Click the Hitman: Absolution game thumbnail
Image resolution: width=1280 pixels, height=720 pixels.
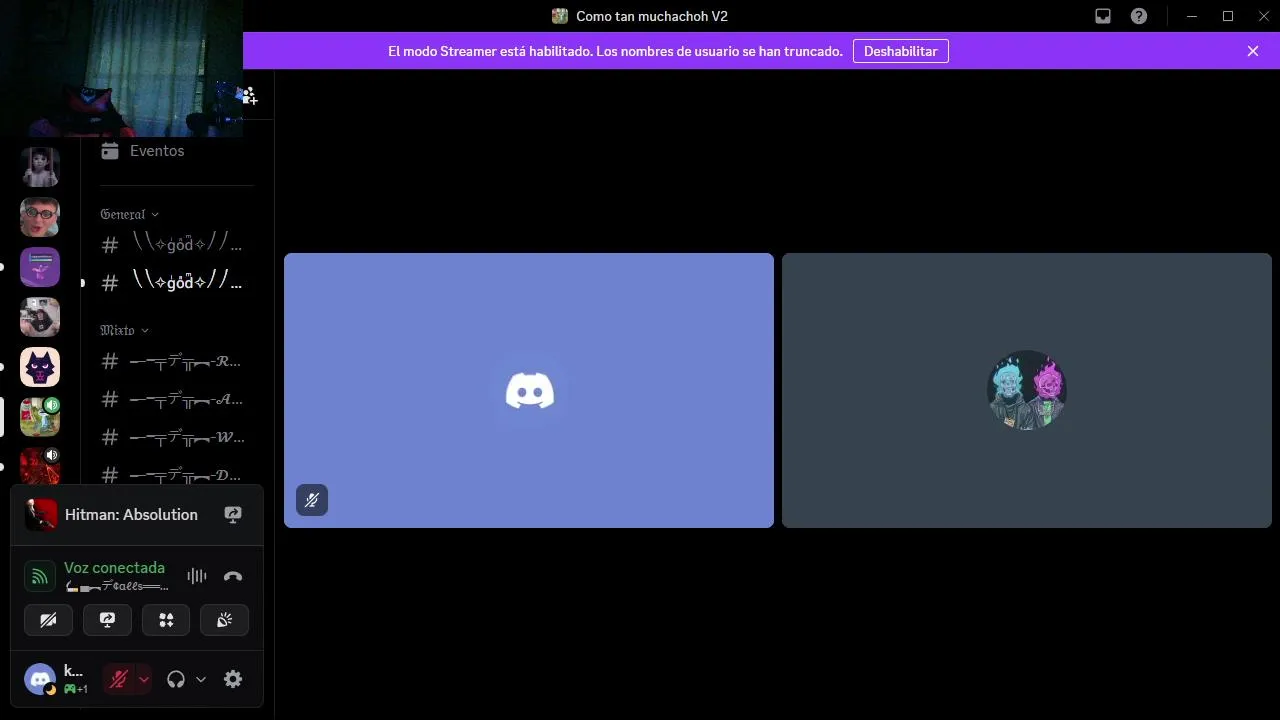(41, 515)
